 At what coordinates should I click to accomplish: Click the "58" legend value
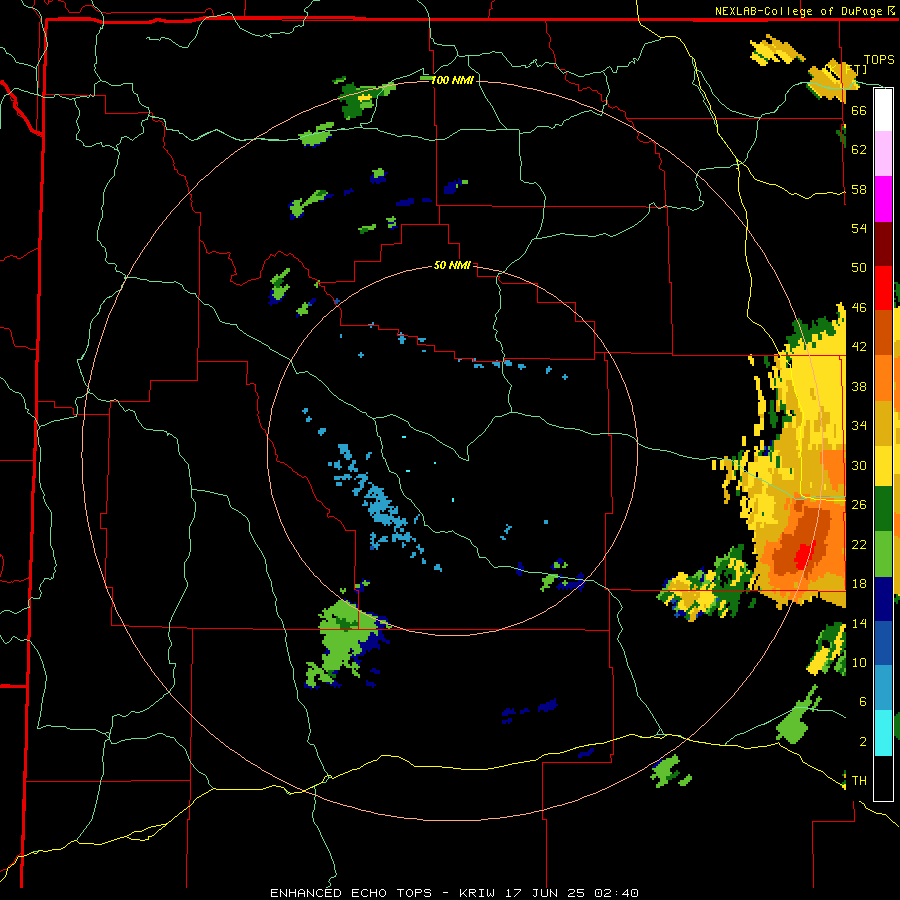click(x=859, y=189)
